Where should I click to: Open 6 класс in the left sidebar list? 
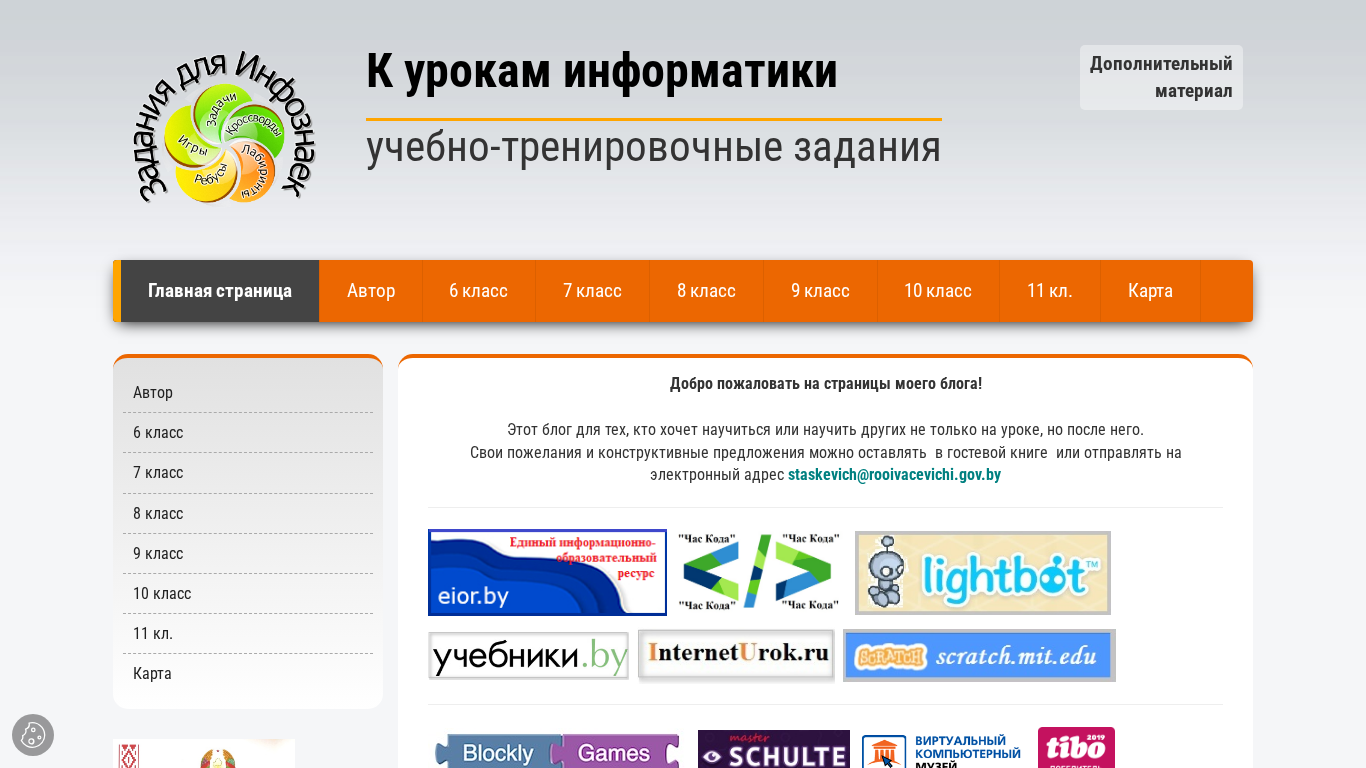[x=248, y=433]
